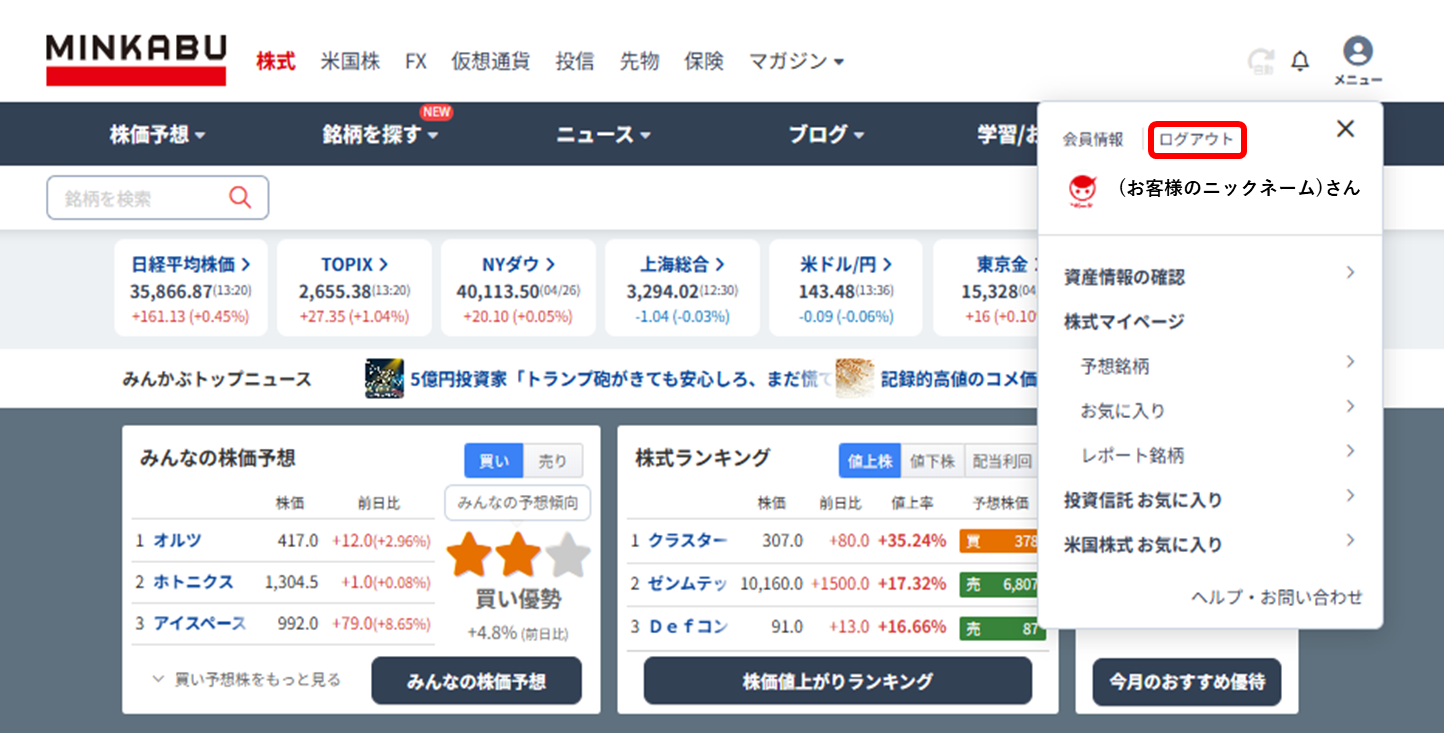Open the 5億円投資家 news headline
The height and width of the screenshot is (733, 1444).
[x=620, y=379]
